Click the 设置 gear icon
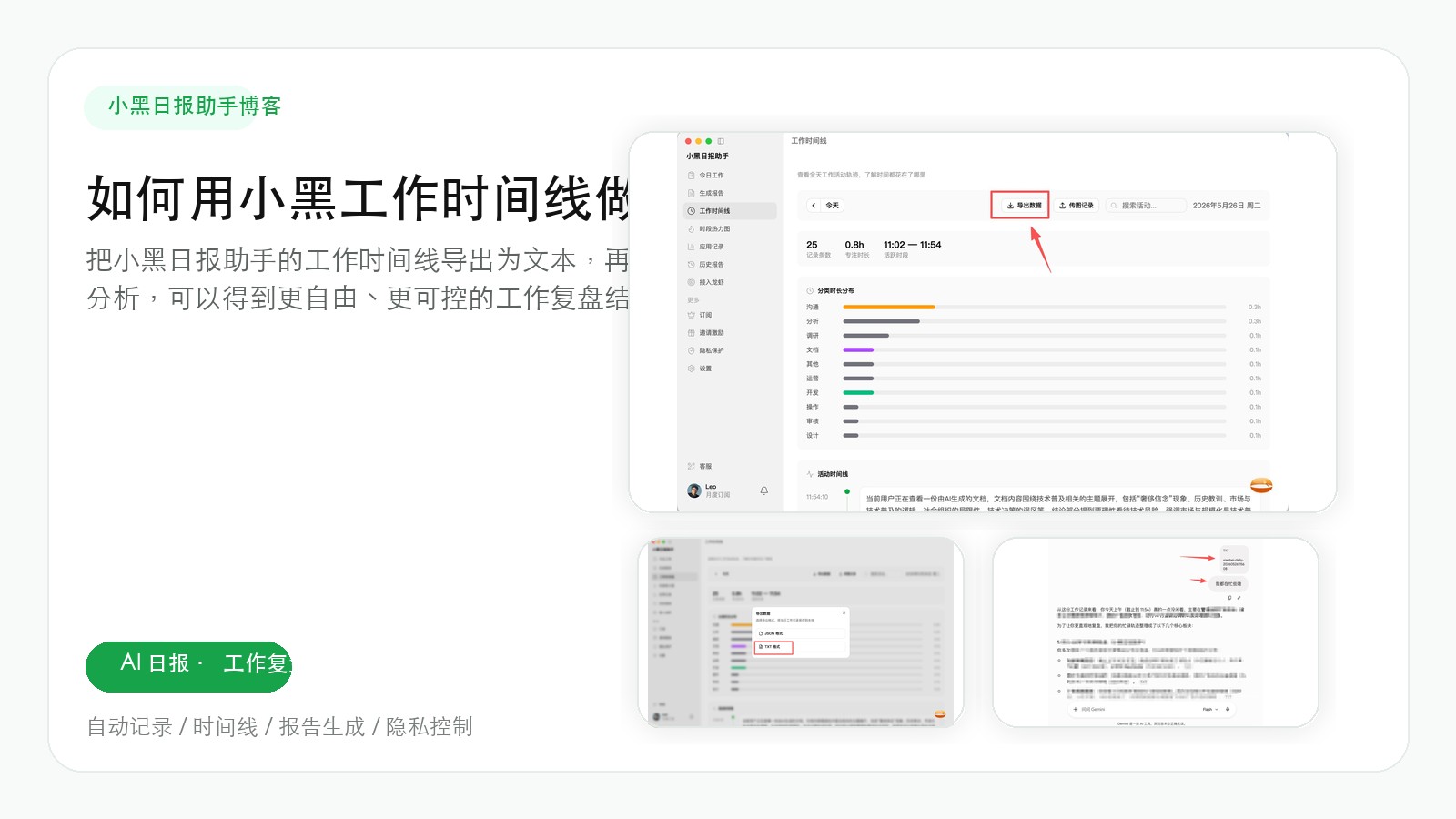Viewport: 1456px width, 819px height. pyautogui.click(x=692, y=369)
